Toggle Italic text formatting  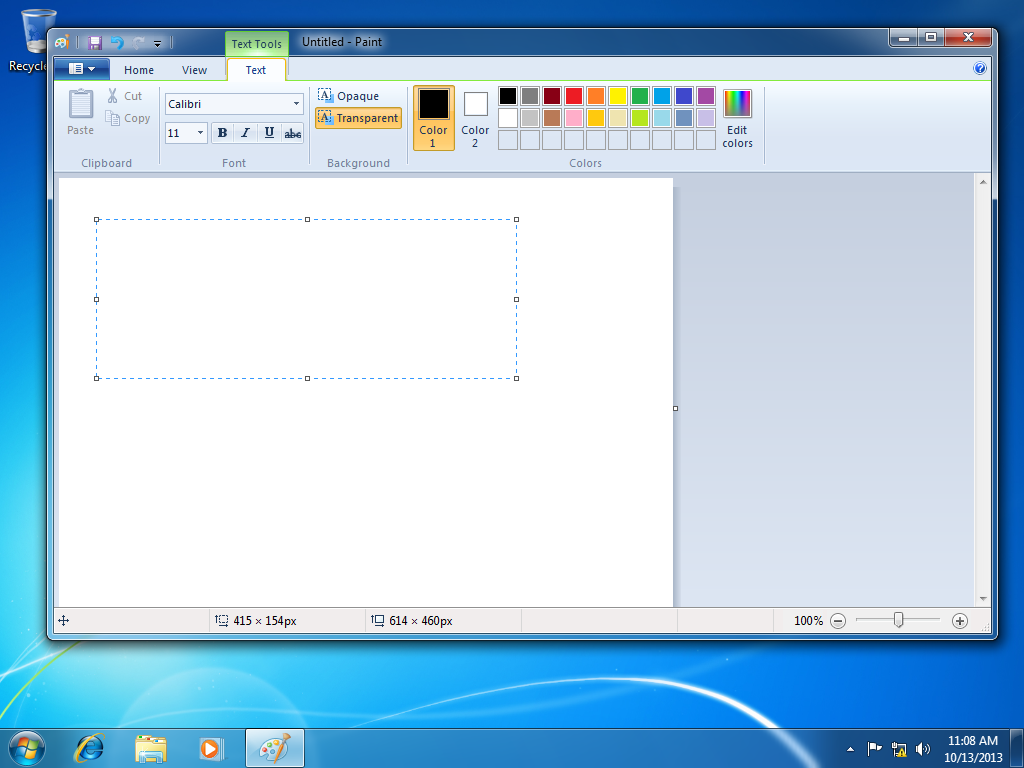pos(246,133)
